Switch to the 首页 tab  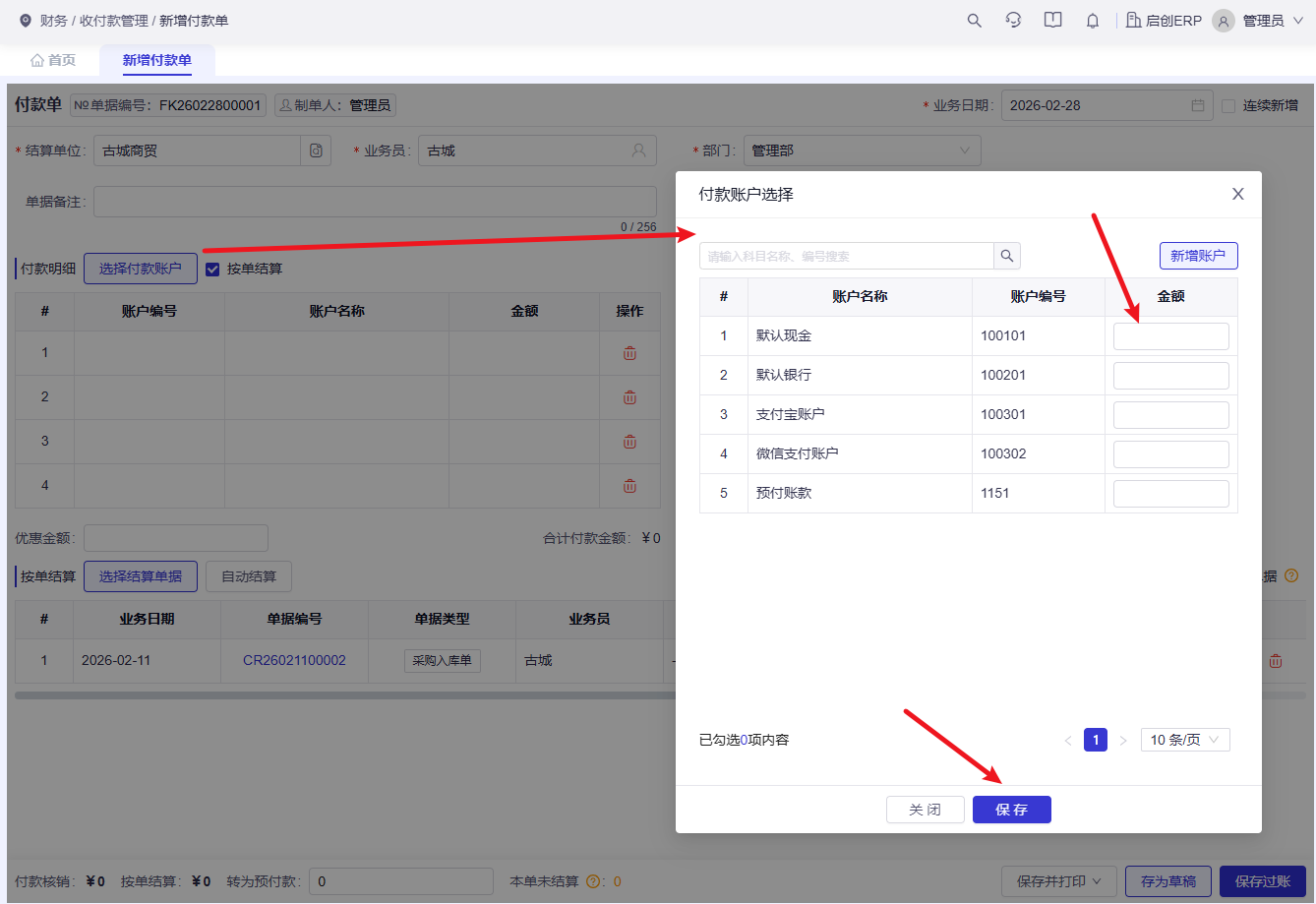(53, 60)
